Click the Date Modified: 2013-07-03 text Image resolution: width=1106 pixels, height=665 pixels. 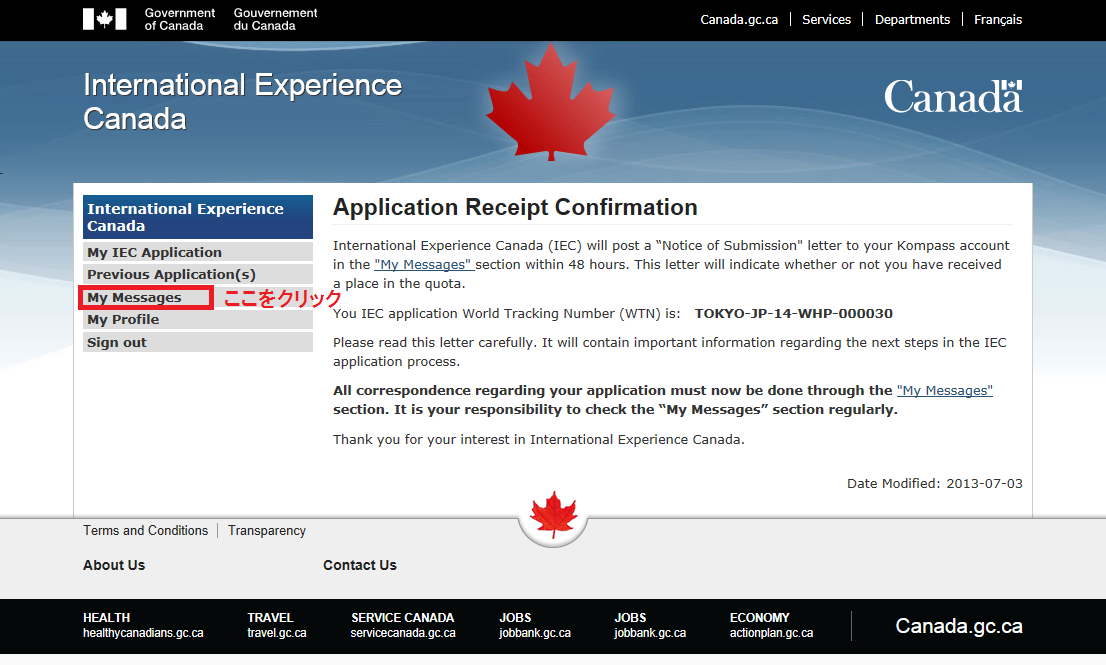tap(935, 484)
